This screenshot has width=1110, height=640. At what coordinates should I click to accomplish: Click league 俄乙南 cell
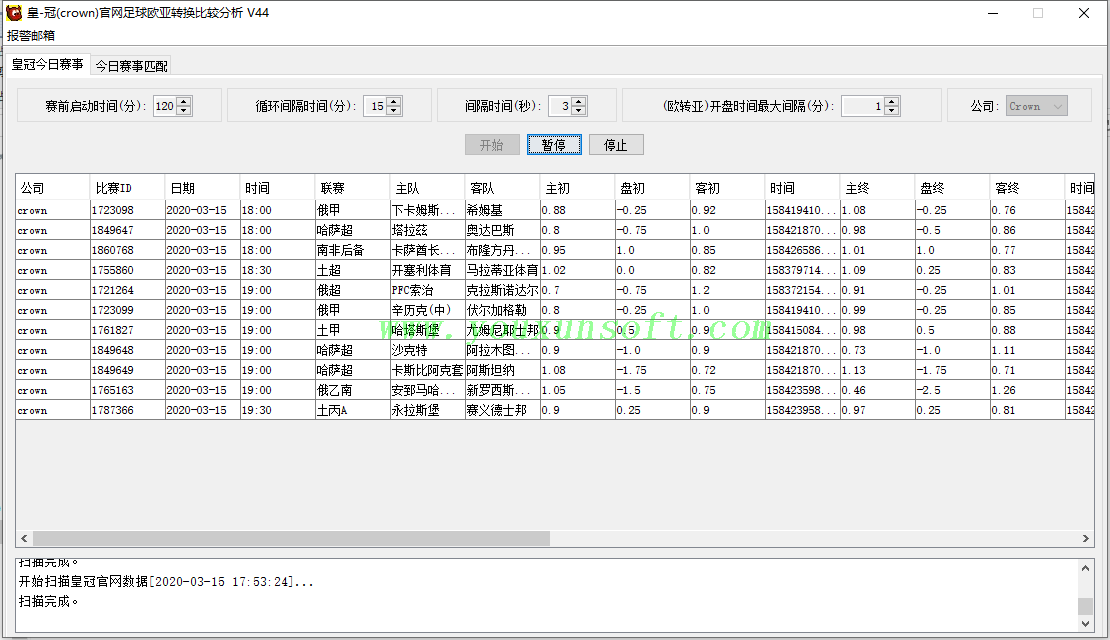click(x=353, y=390)
